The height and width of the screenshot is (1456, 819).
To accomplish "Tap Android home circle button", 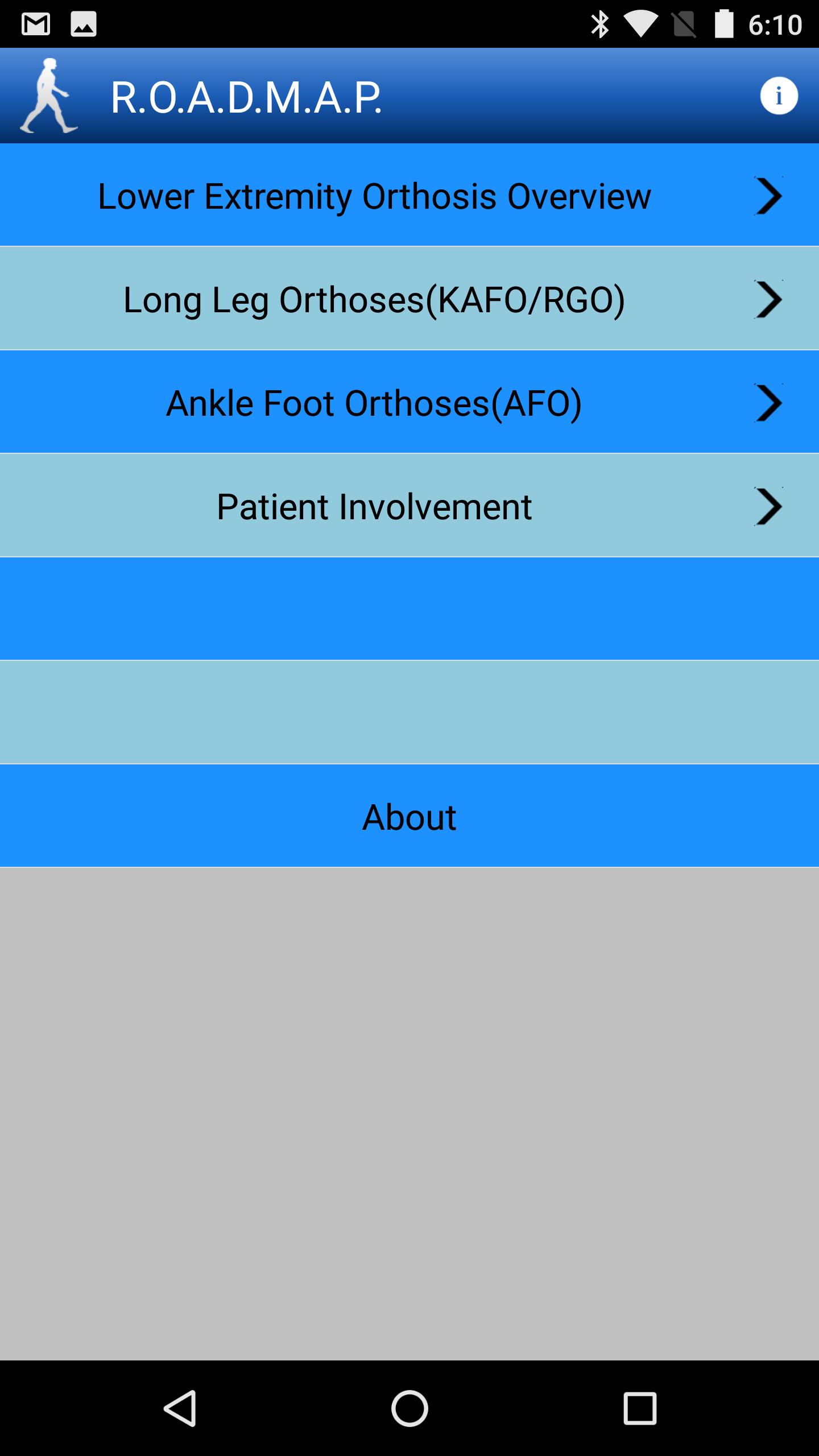I will [x=409, y=1408].
